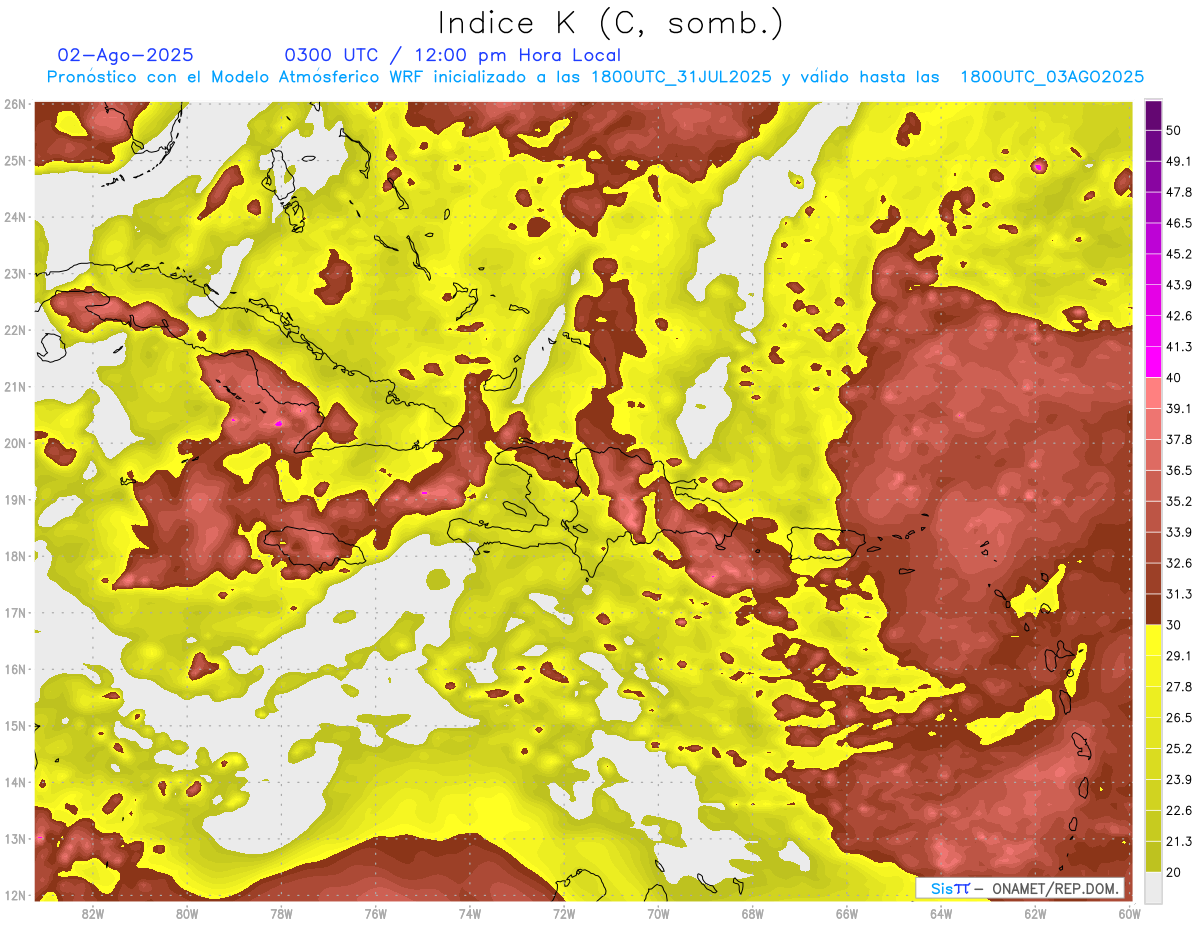Pick the dark purple swatch above 50 on the scale

[1153, 115]
